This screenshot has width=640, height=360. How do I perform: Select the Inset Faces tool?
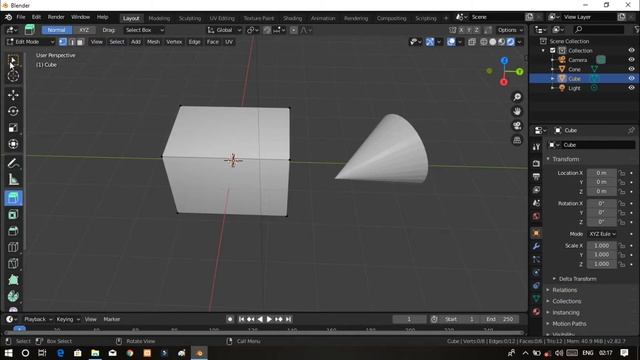point(13,214)
